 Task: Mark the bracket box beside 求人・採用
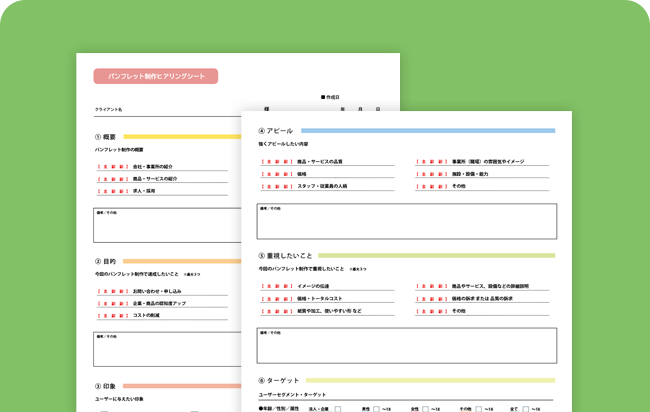[112, 191]
